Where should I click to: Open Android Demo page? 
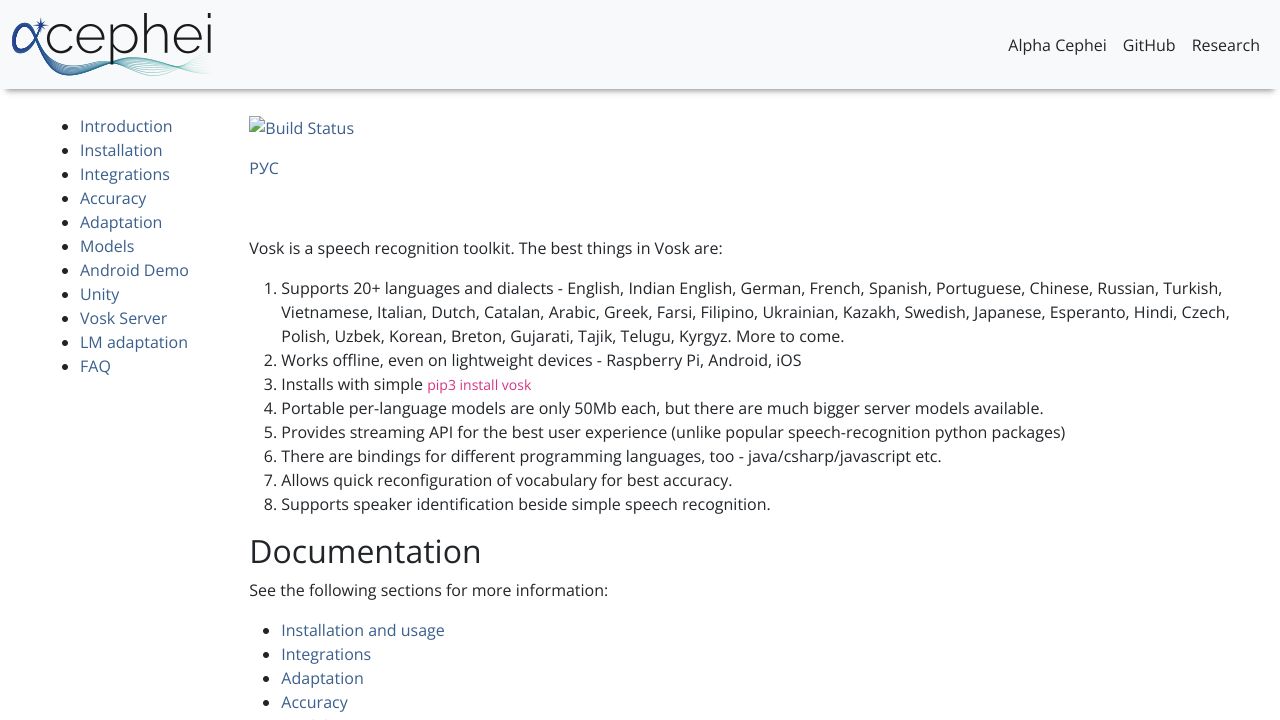click(x=134, y=270)
